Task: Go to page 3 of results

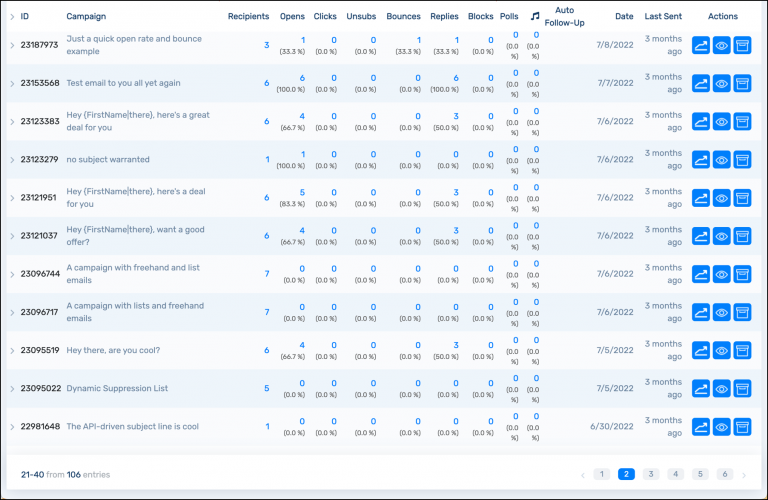Action: 651,474
